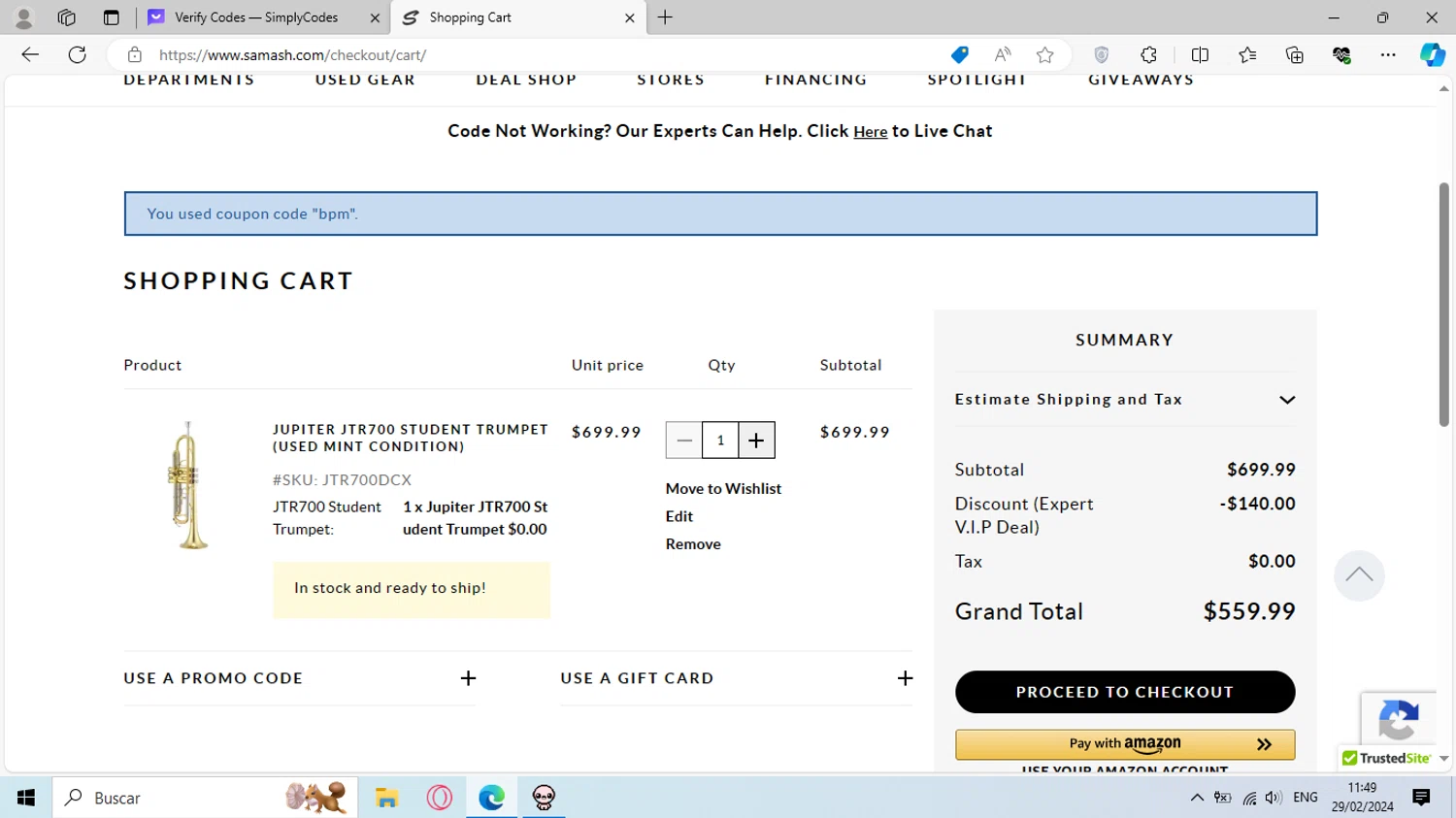The height and width of the screenshot is (818, 1456).
Task: Click the -$140.00 discount value
Action: [x=1258, y=504]
